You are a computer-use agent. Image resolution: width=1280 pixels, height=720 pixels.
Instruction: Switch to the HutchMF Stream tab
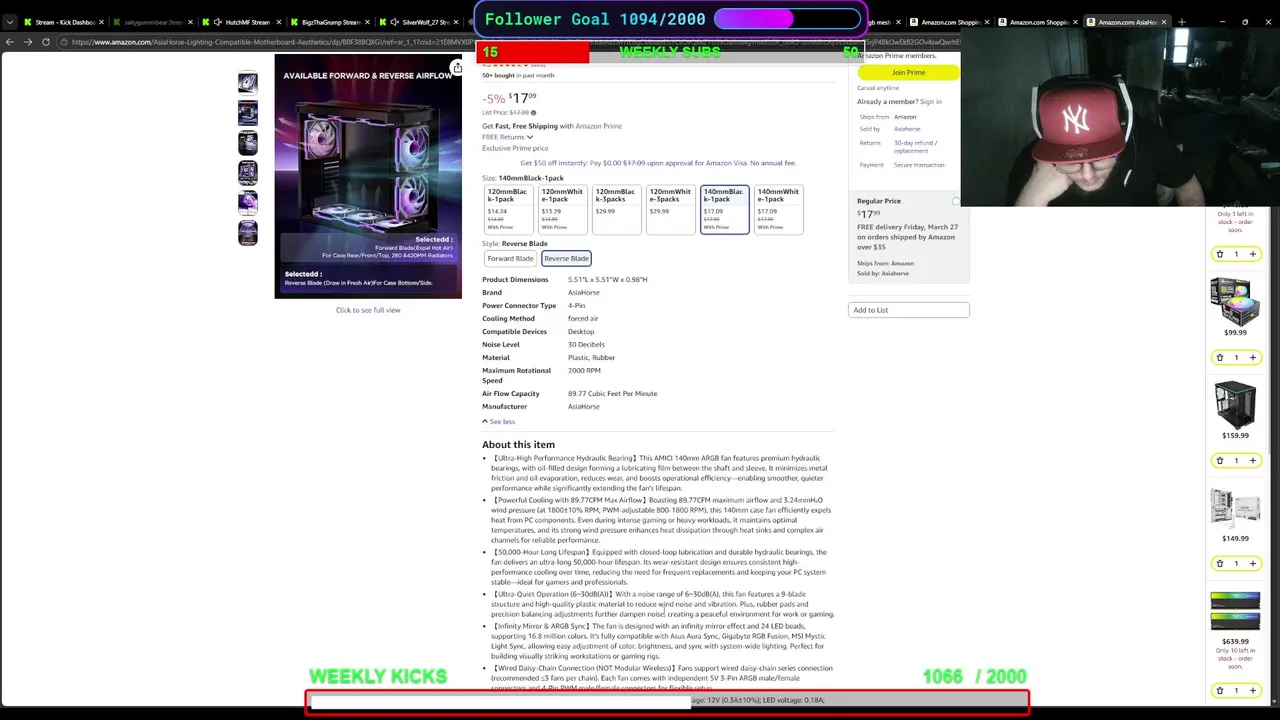point(241,22)
